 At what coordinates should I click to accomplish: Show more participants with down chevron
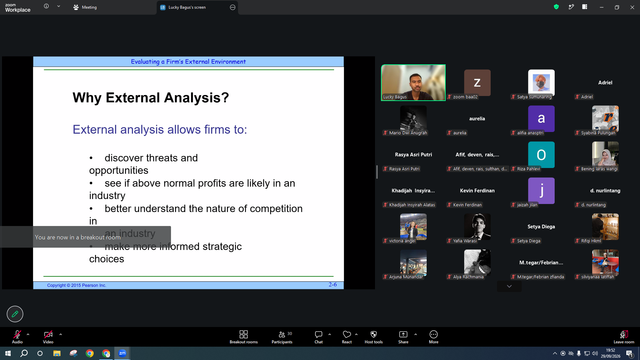509,286
